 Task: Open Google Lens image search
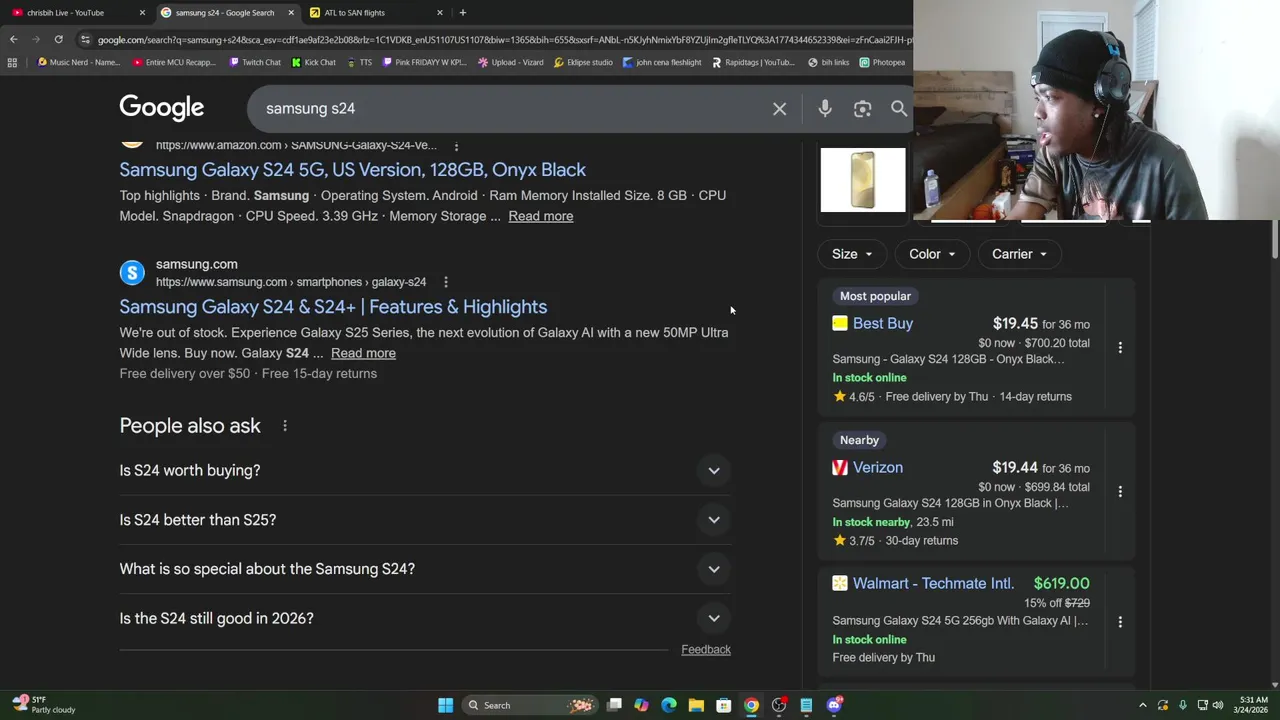(862, 108)
